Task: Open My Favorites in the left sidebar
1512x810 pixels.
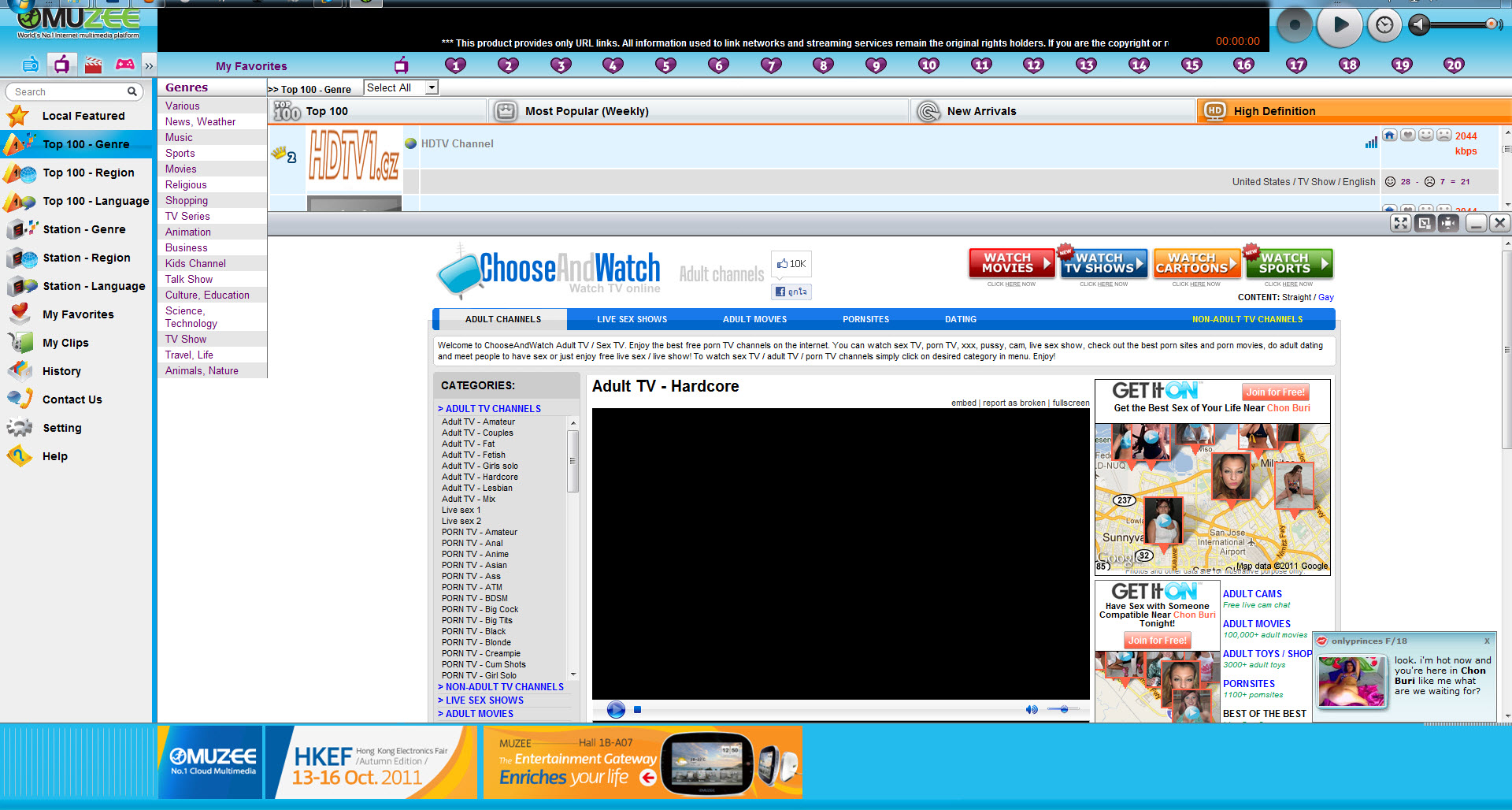Action: [x=76, y=314]
